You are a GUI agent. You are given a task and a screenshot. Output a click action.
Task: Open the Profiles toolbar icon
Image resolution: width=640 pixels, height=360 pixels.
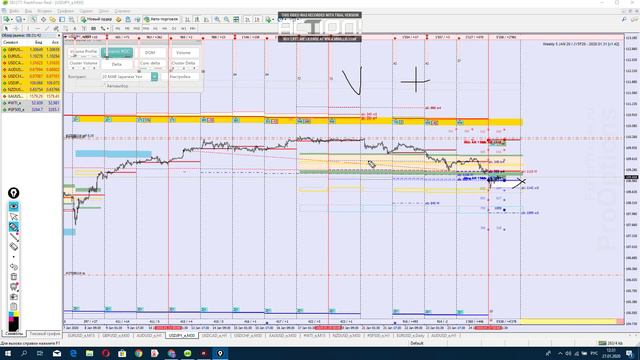[18, 19]
